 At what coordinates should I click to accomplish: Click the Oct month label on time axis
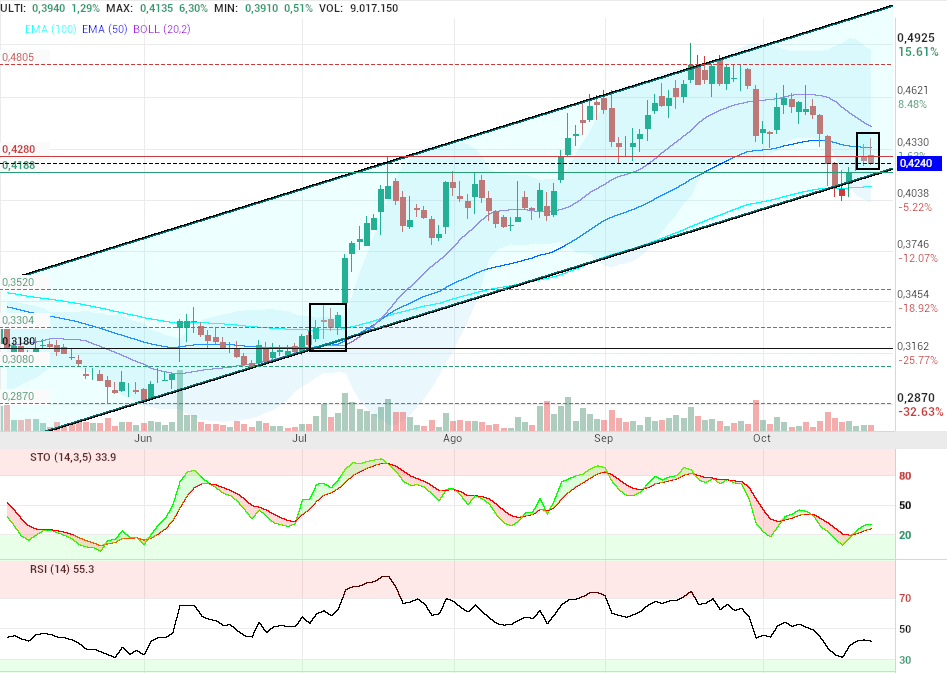[762, 438]
